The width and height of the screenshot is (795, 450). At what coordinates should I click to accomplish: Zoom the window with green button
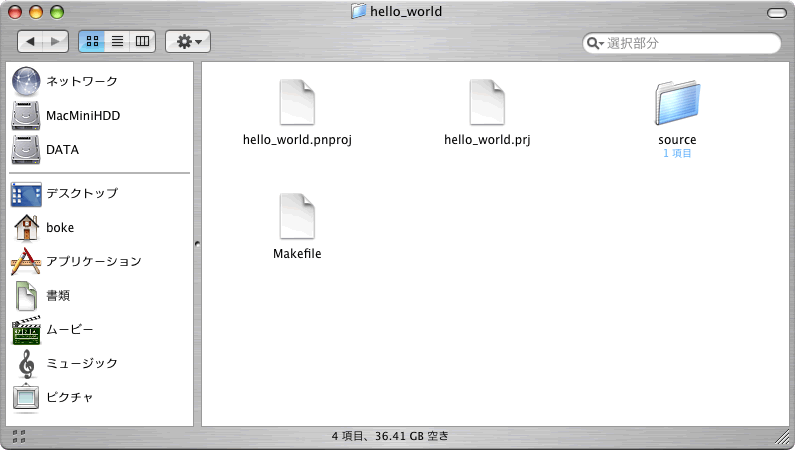coord(57,12)
